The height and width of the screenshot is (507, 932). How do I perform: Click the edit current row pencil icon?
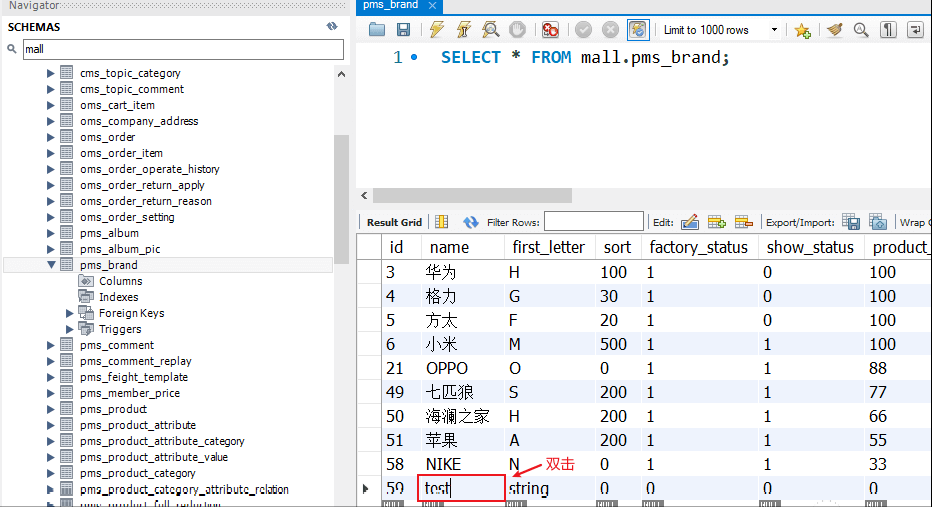click(x=689, y=222)
